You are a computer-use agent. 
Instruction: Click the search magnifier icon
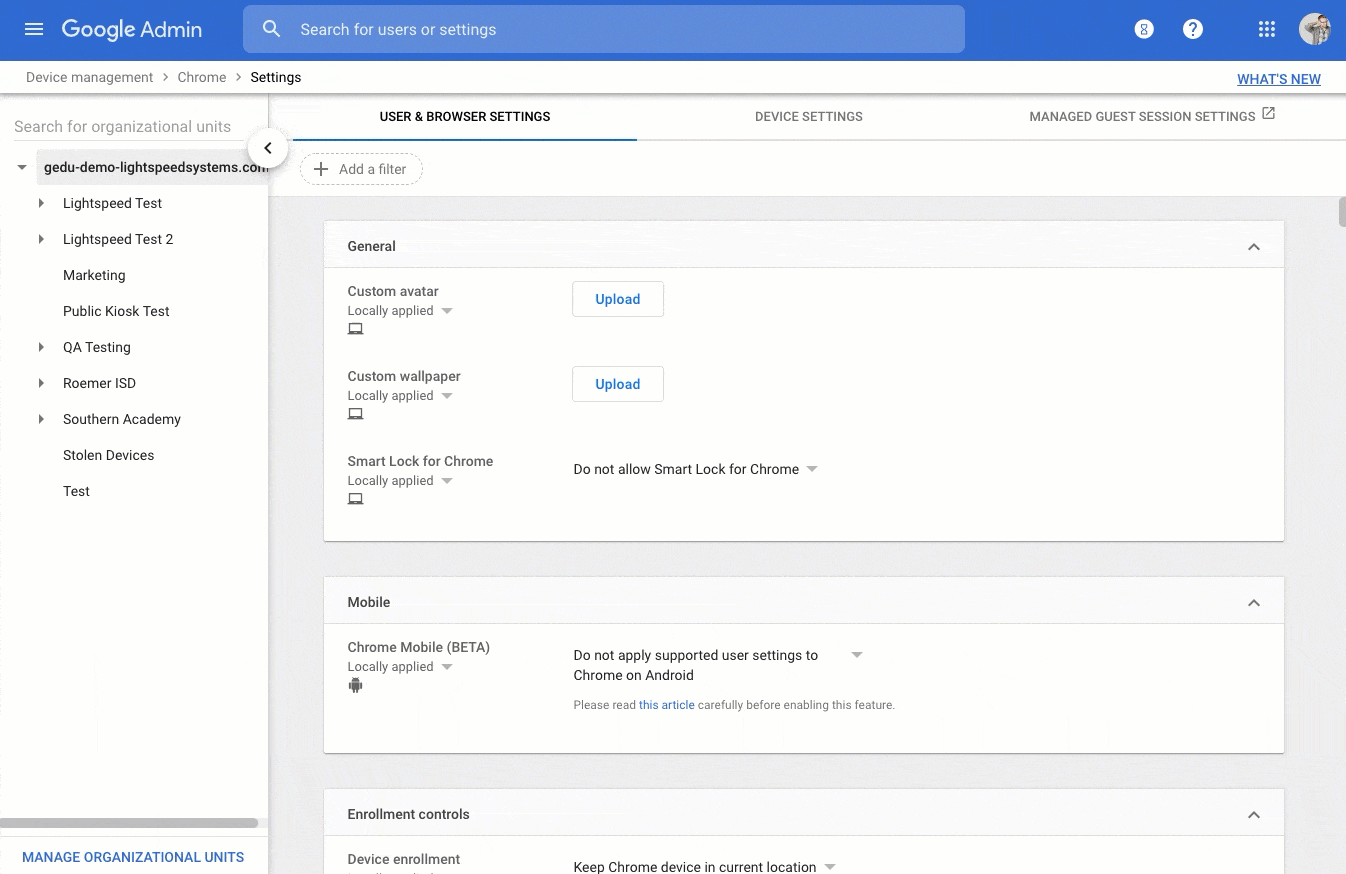[271, 29]
